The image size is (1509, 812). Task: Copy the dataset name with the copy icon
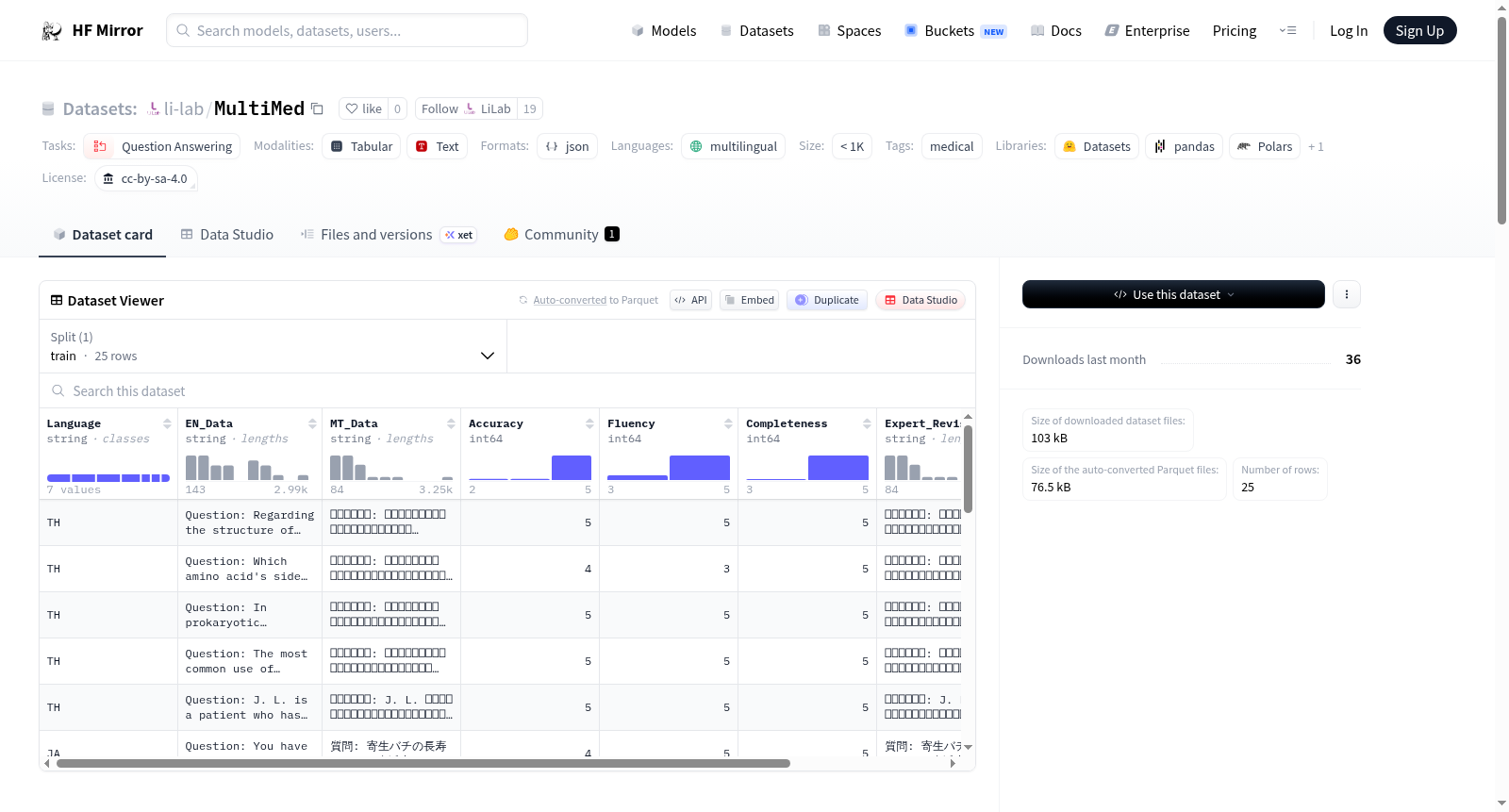tap(317, 108)
